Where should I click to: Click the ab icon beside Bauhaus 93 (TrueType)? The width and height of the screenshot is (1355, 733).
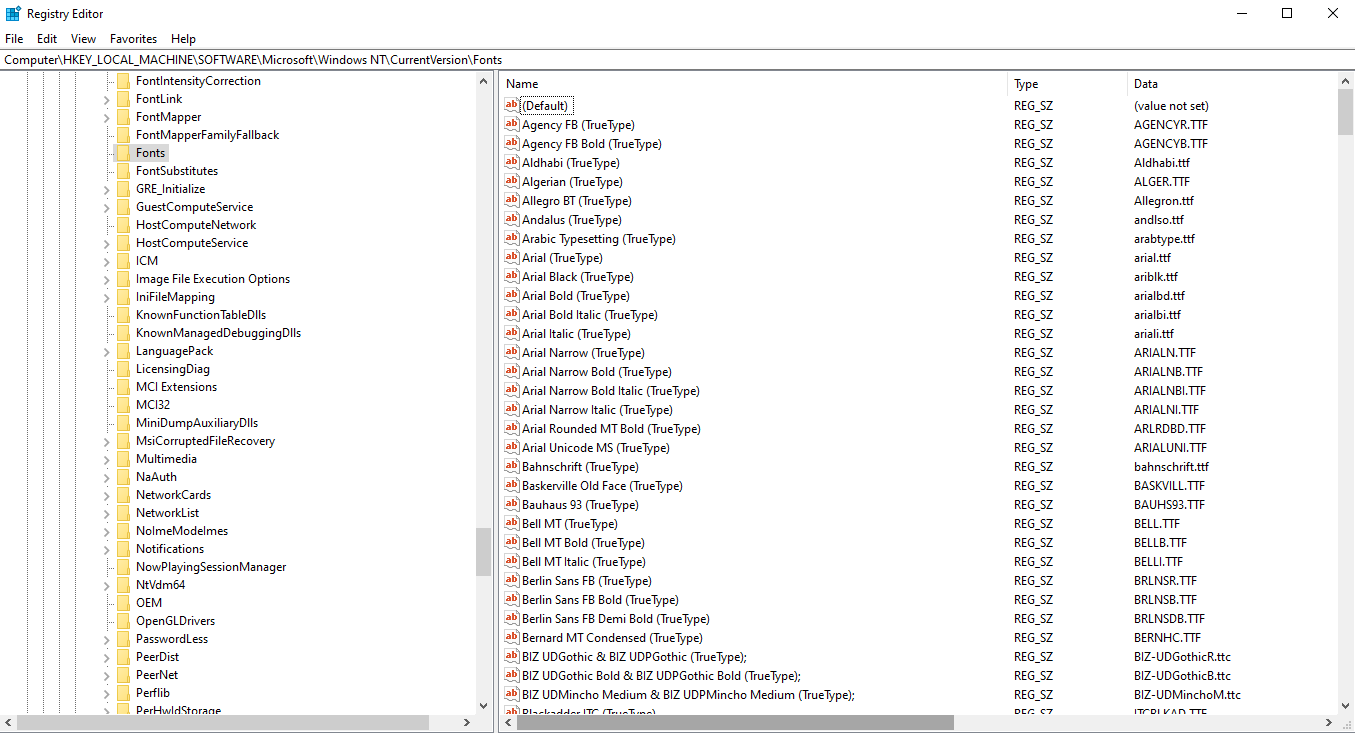pos(512,504)
